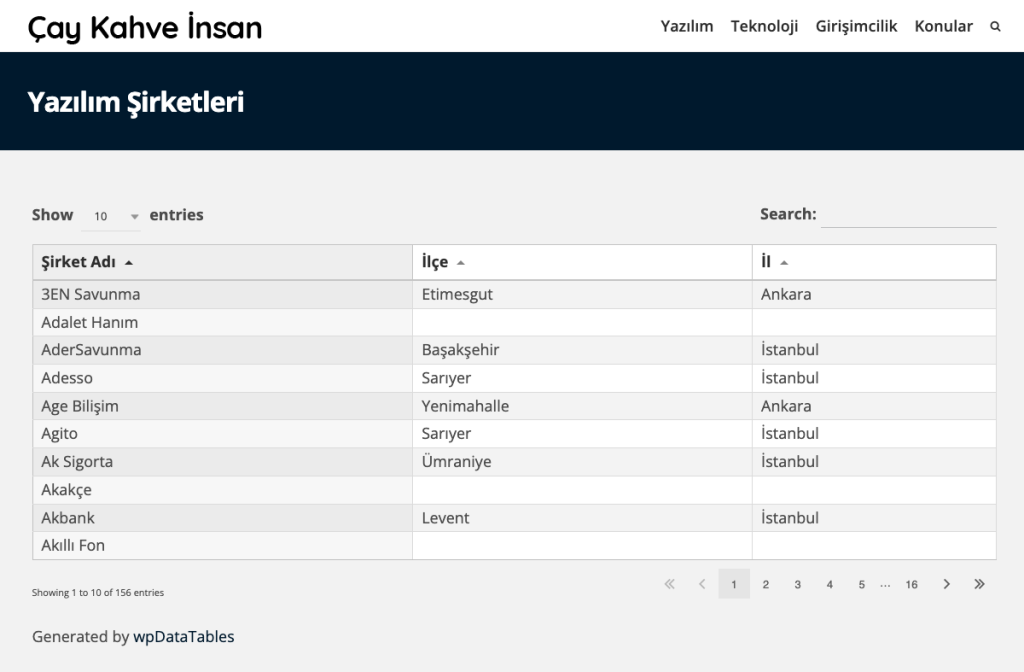Select page 4 in pagination
Image resolution: width=1024 pixels, height=672 pixels.
click(x=829, y=584)
